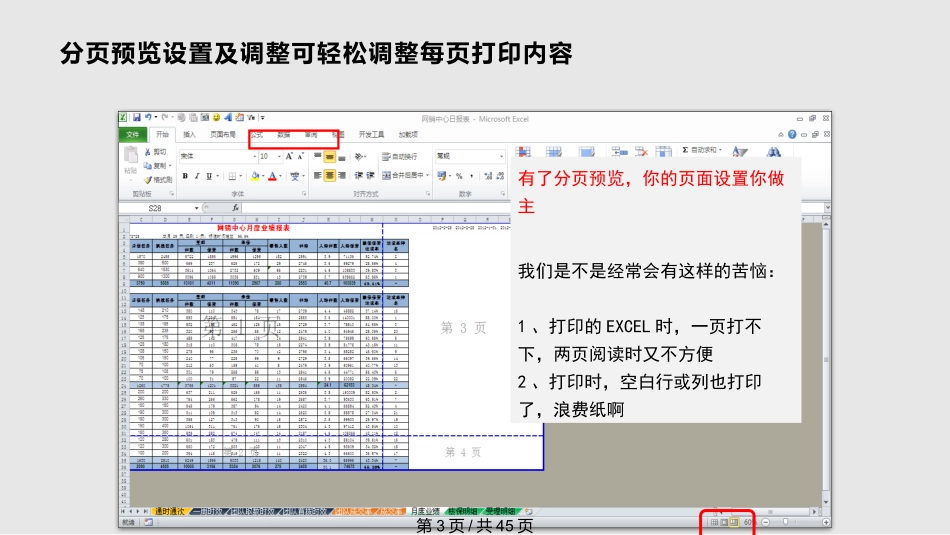Click the red font color A icon
This screenshot has height=535, width=950.
tap(273, 176)
